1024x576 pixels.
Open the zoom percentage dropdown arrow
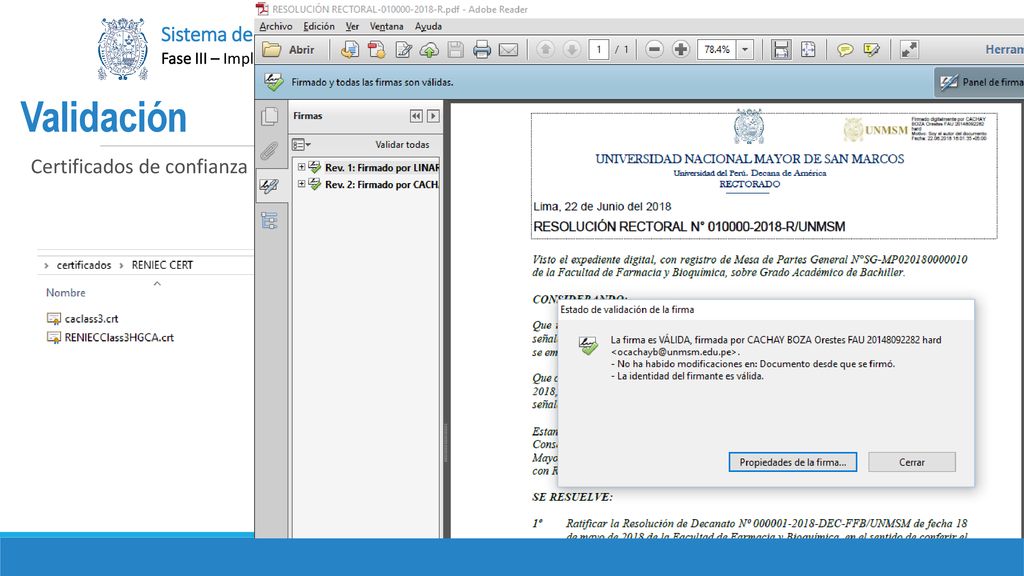tap(744, 50)
